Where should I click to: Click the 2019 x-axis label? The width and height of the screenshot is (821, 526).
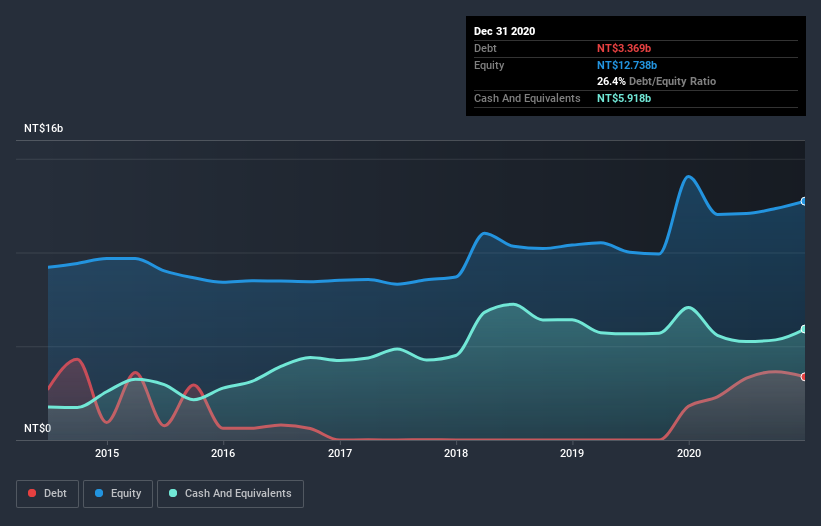(x=572, y=453)
